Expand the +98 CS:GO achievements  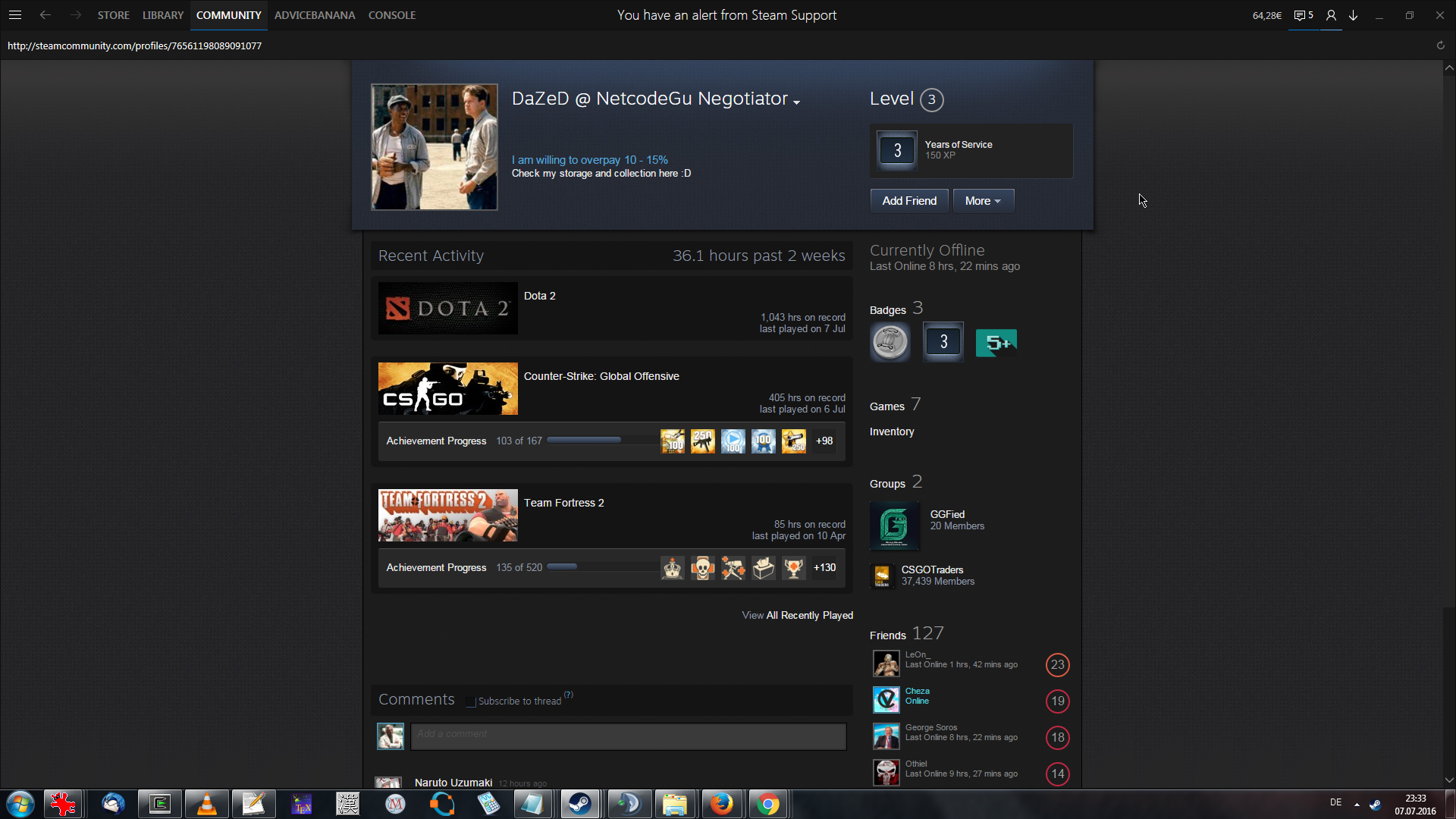pyautogui.click(x=824, y=441)
